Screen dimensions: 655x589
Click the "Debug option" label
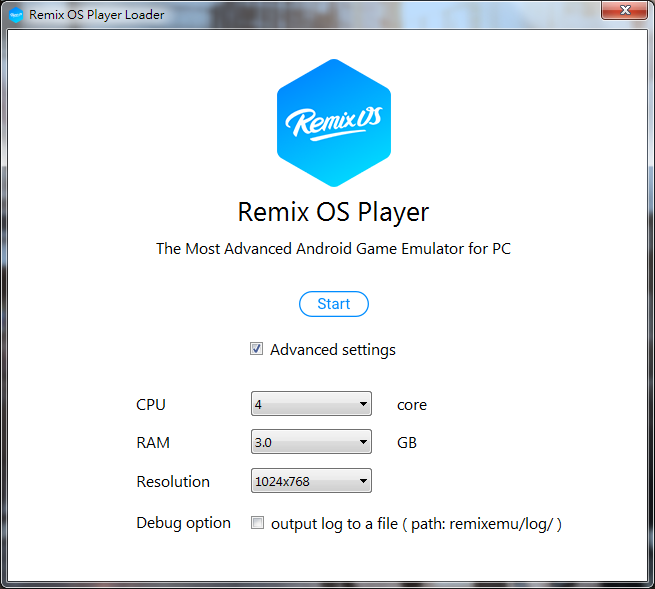pyautogui.click(x=183, y=523)
